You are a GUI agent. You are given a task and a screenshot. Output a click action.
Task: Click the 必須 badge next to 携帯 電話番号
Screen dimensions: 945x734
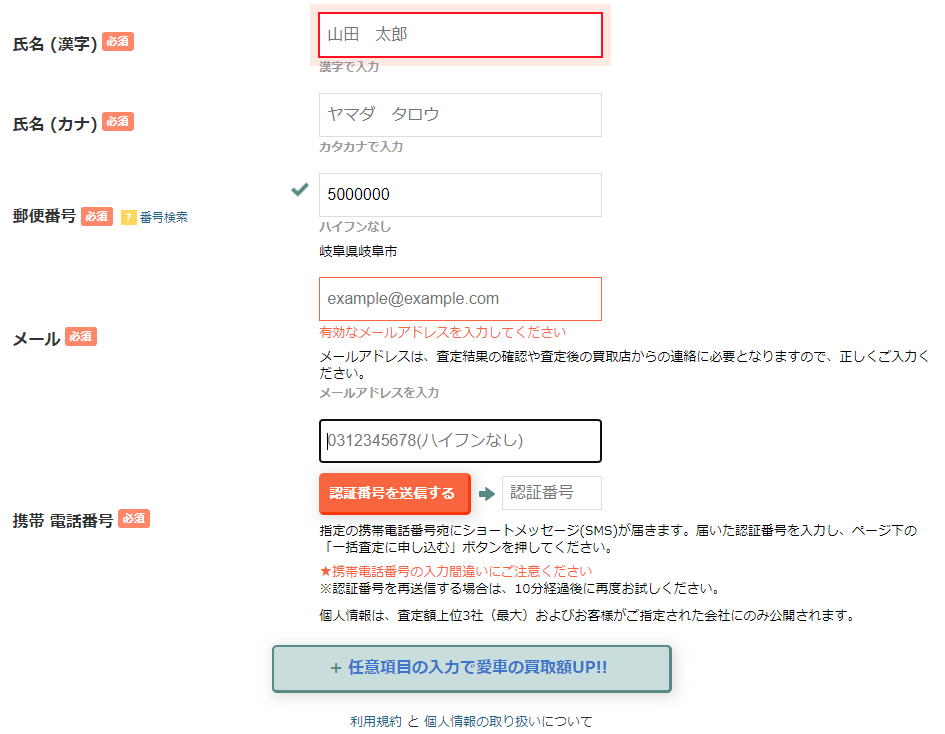coord(134,518)
